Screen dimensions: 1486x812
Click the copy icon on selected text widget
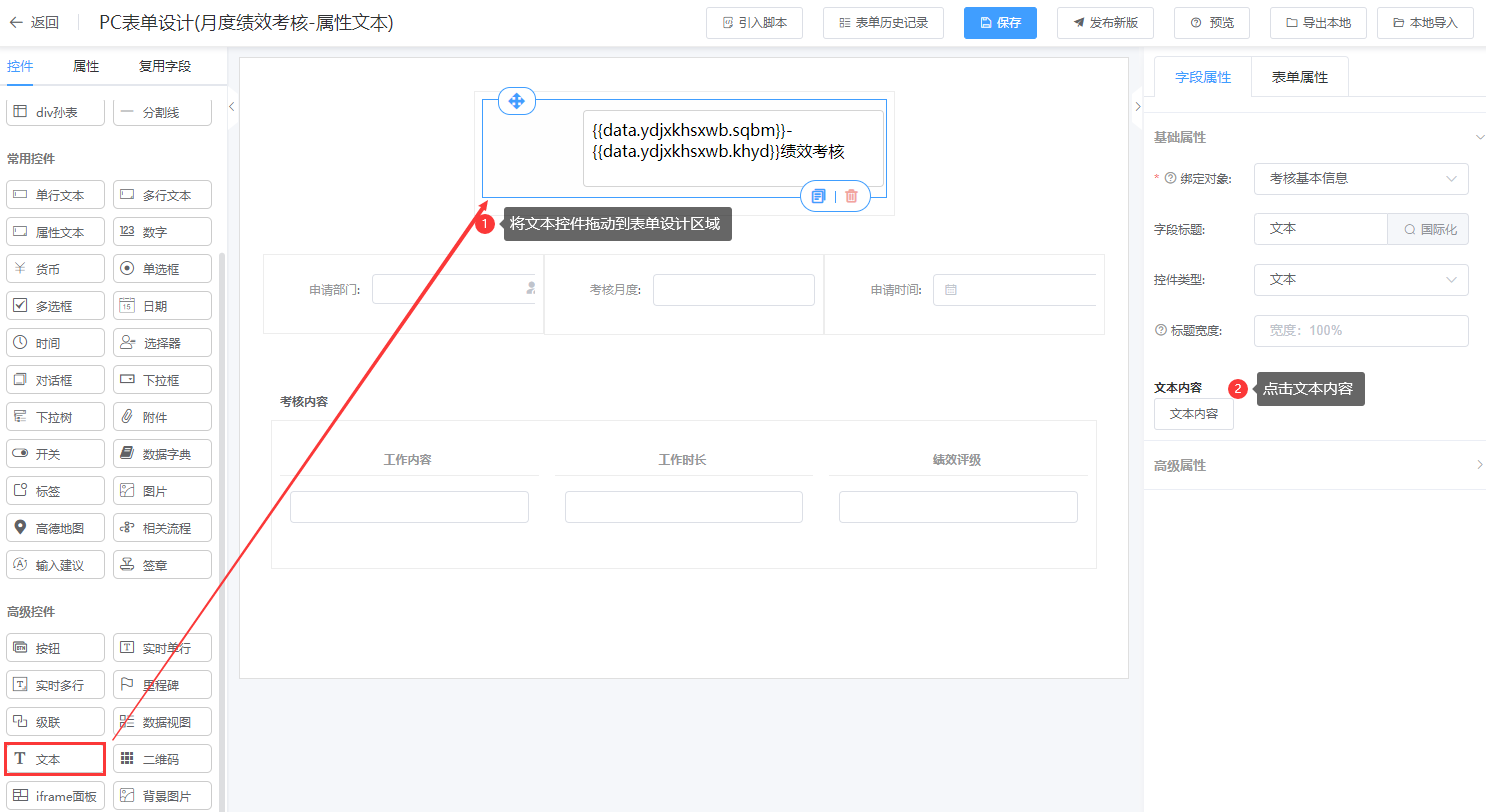tap(818, 196)
